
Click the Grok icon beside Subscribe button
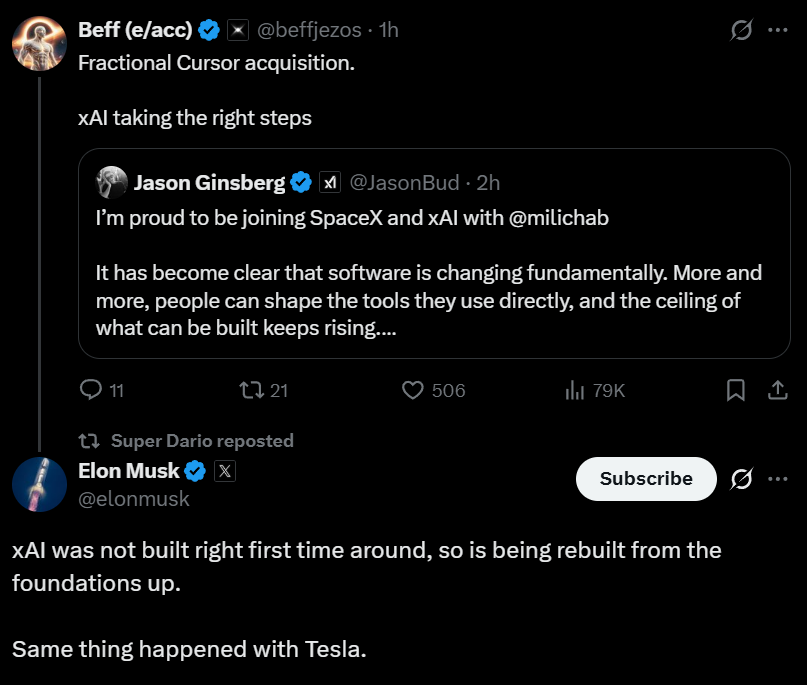741,479
